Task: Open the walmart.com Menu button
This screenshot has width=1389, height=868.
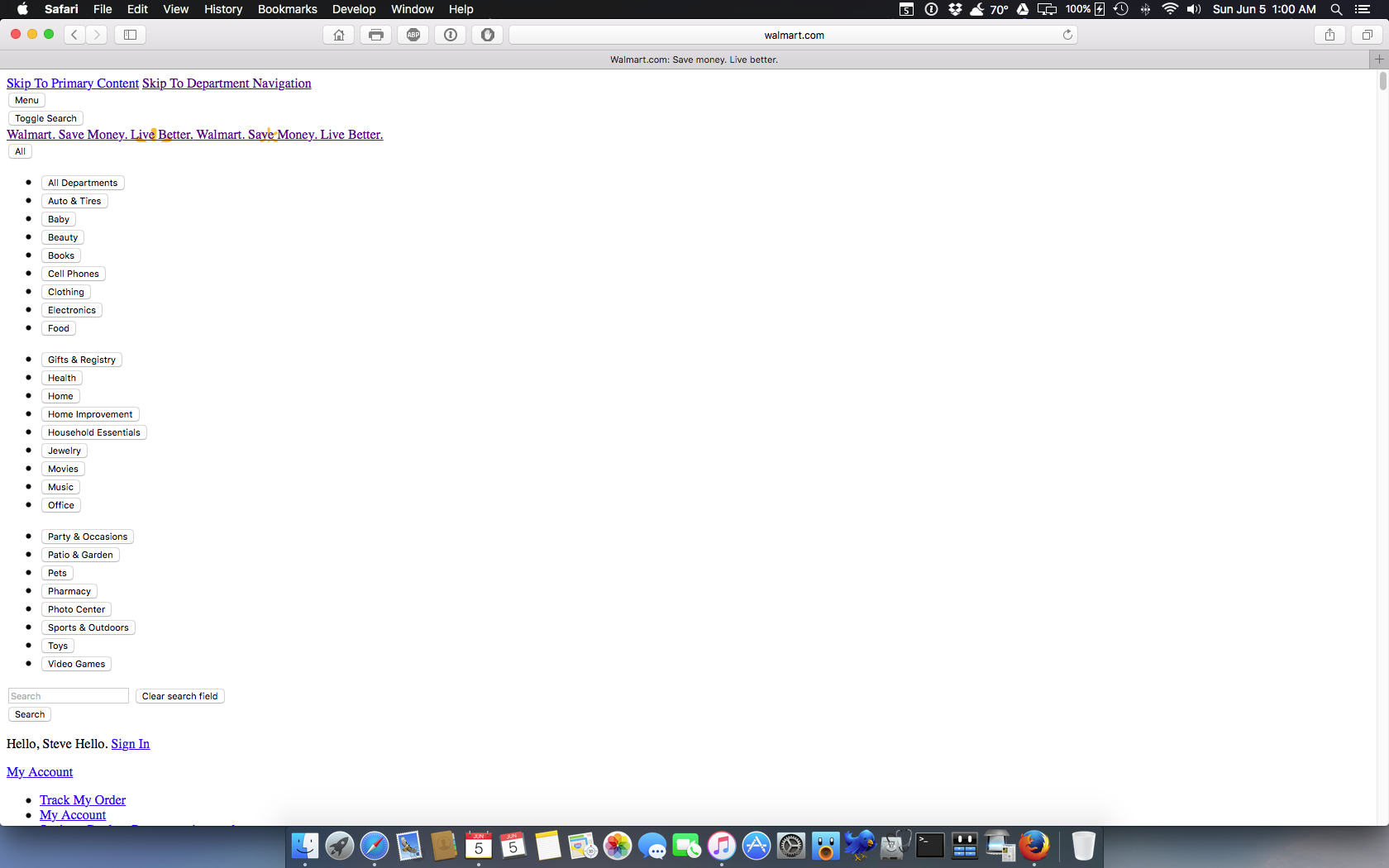Action: (x=26, y=100)
